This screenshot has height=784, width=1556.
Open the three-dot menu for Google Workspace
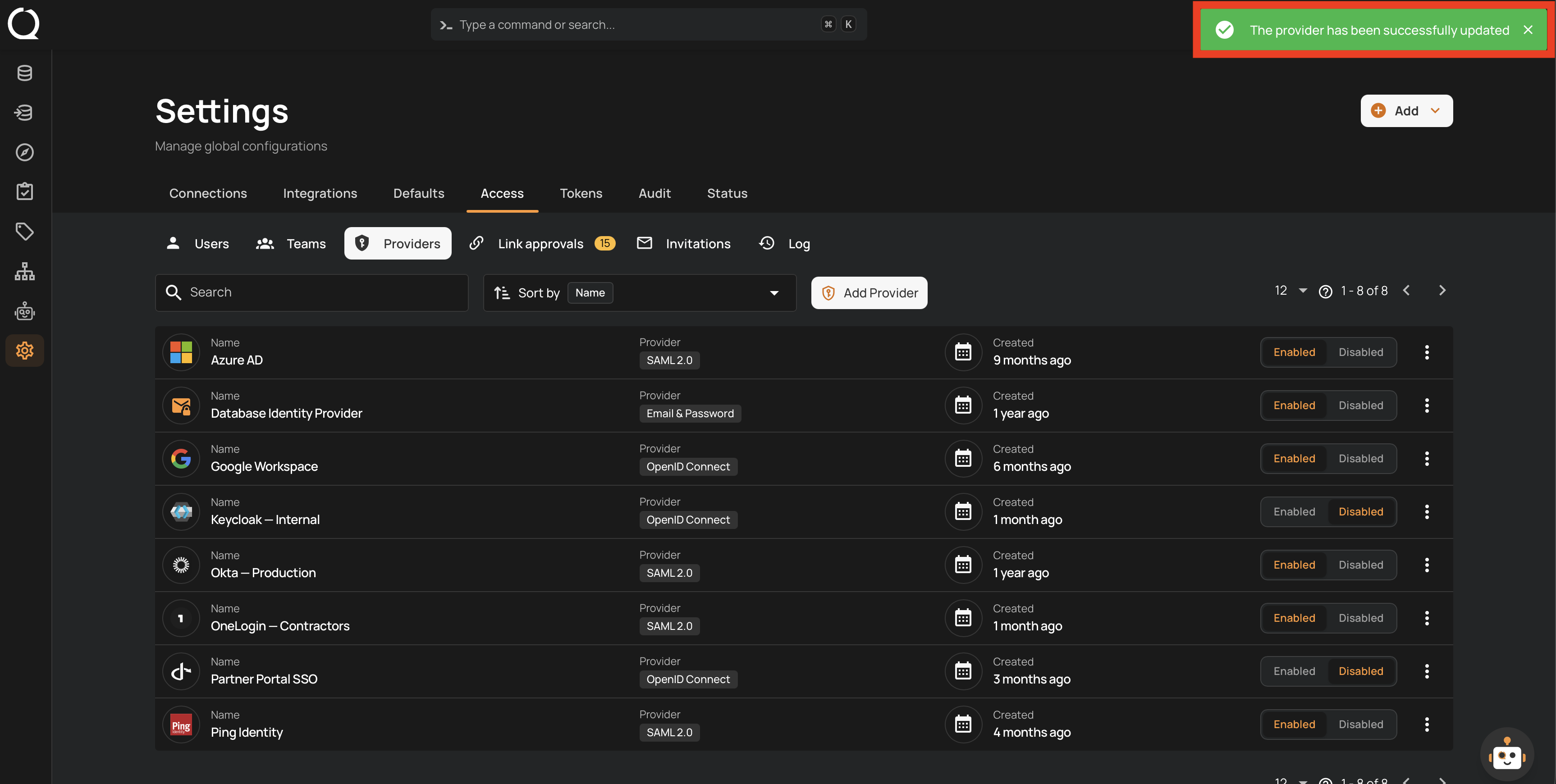pos(1427,458)
